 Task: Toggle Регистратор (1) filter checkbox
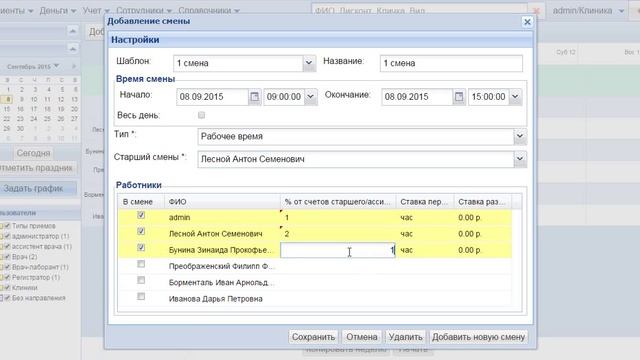click(7, 277)
